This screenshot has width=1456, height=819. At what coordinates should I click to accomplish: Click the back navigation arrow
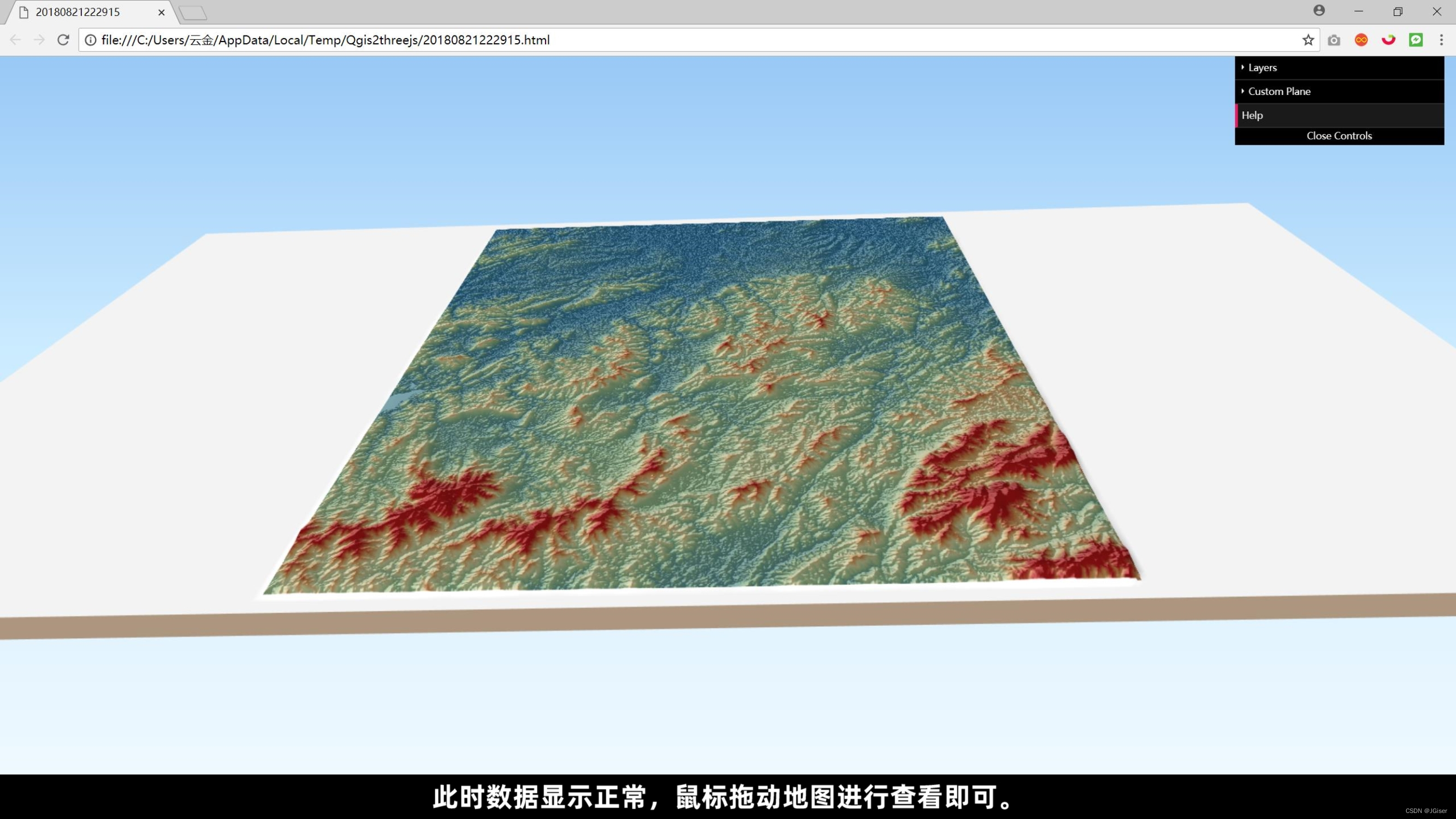point(15,39)
